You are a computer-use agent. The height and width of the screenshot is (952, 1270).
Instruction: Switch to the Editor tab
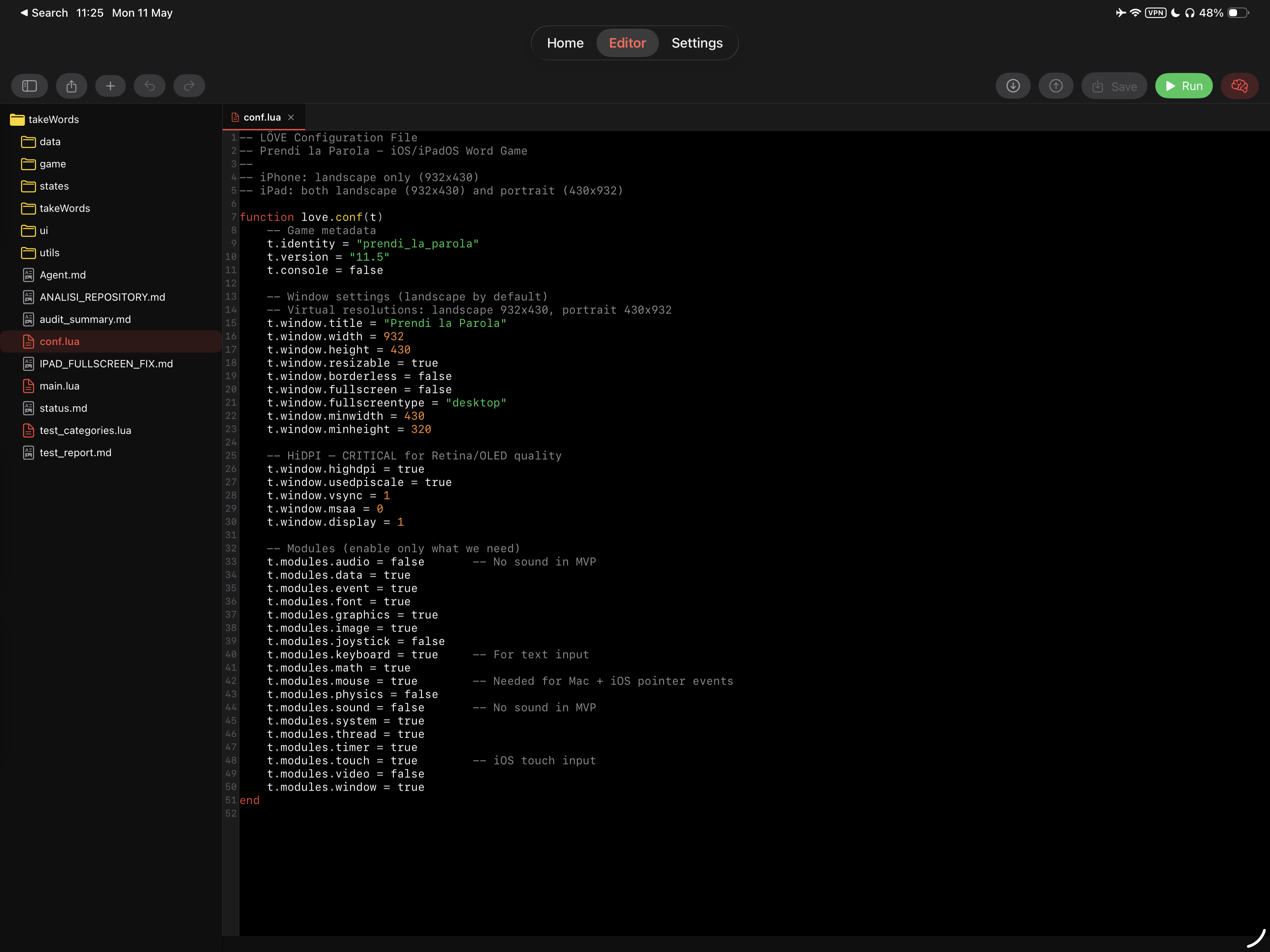[x=627, y=43]
